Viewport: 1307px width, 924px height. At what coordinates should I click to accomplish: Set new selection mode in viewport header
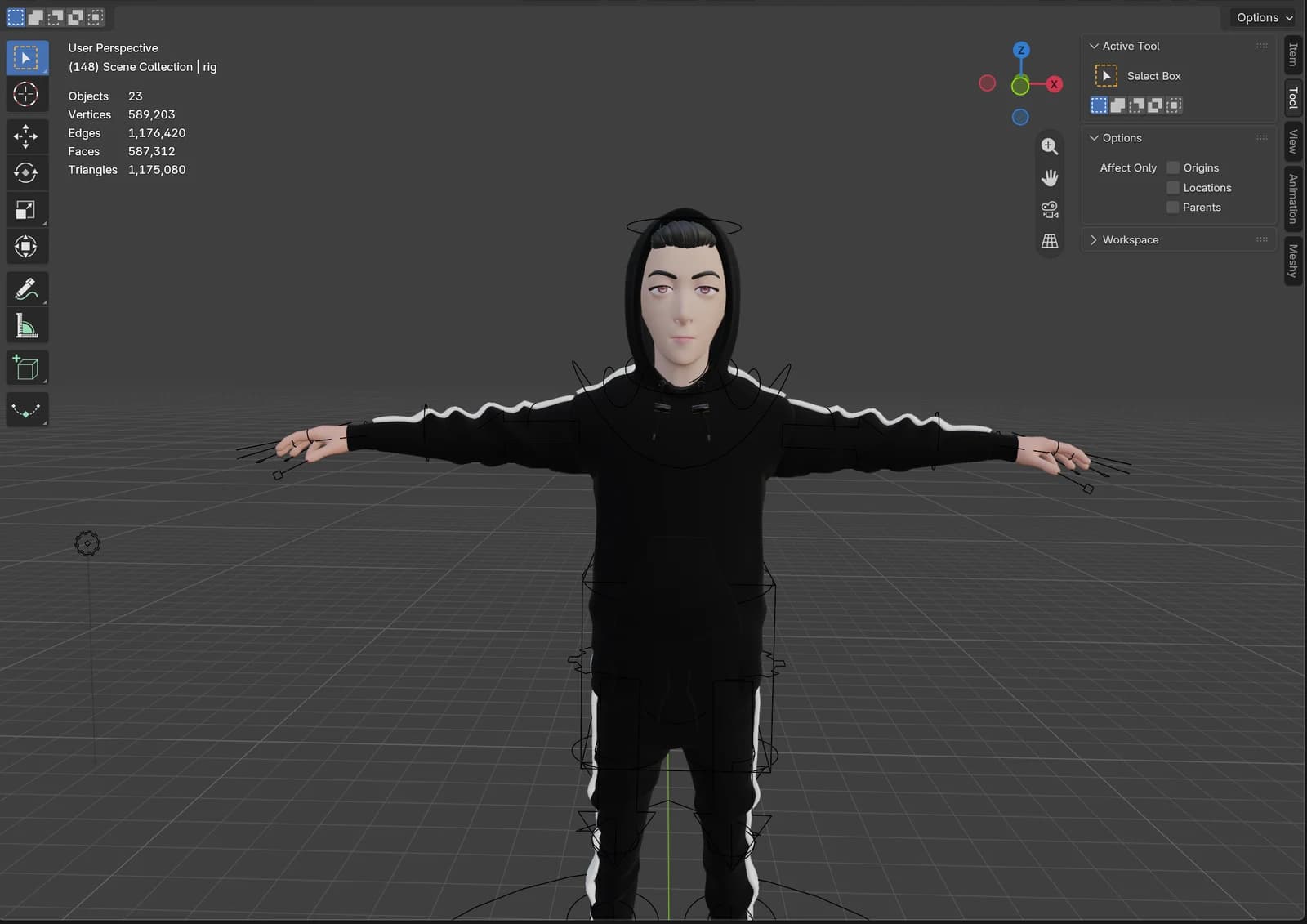(16, 16)
